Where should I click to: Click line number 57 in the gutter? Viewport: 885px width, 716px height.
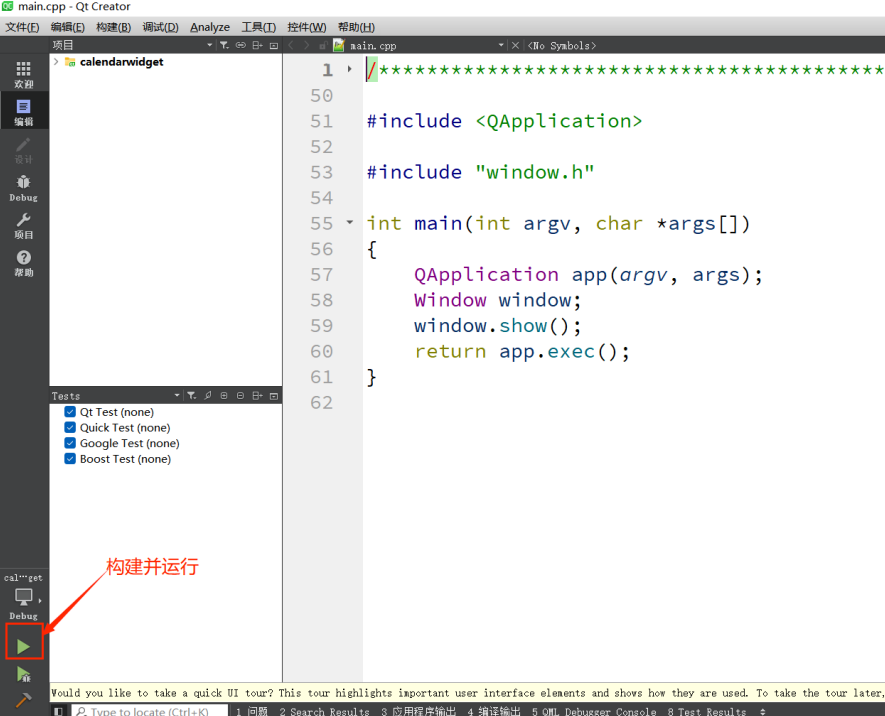322,275
